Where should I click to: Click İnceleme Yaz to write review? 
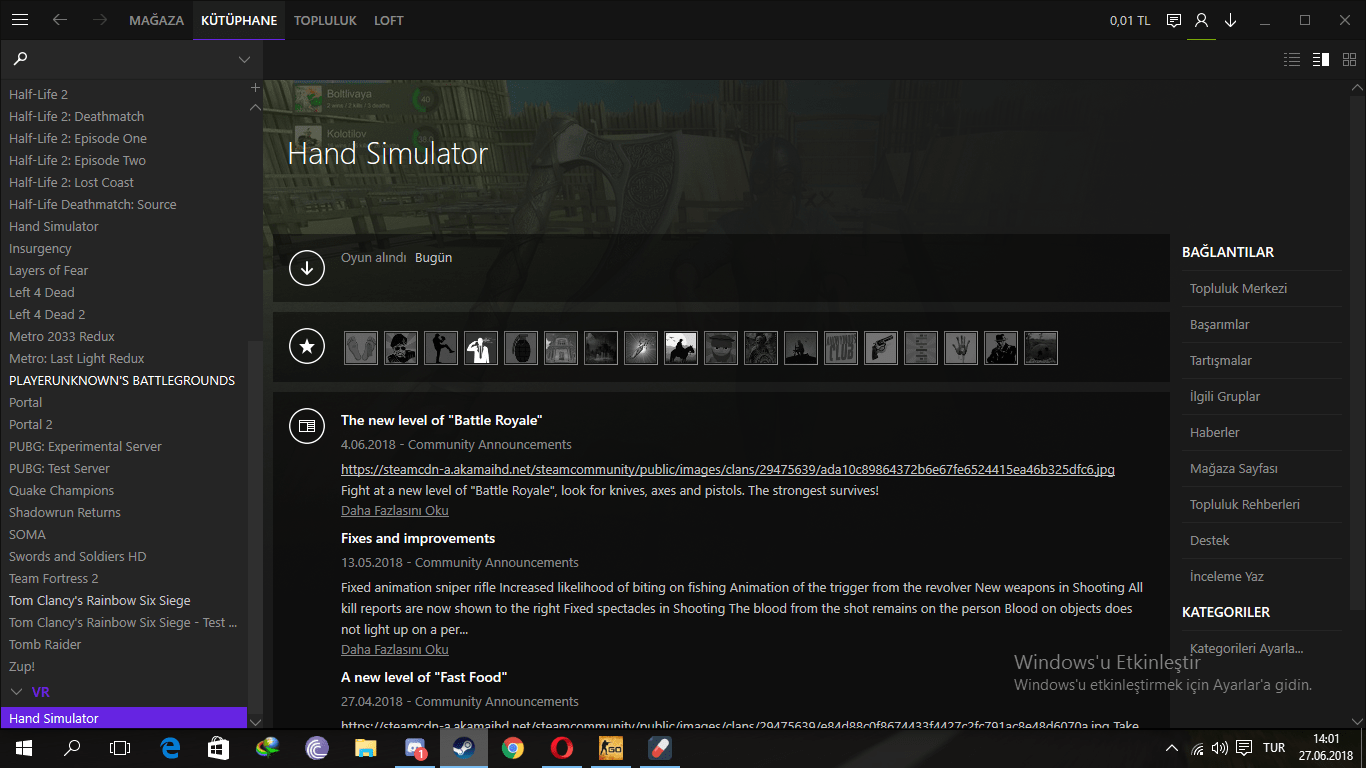1227,576
